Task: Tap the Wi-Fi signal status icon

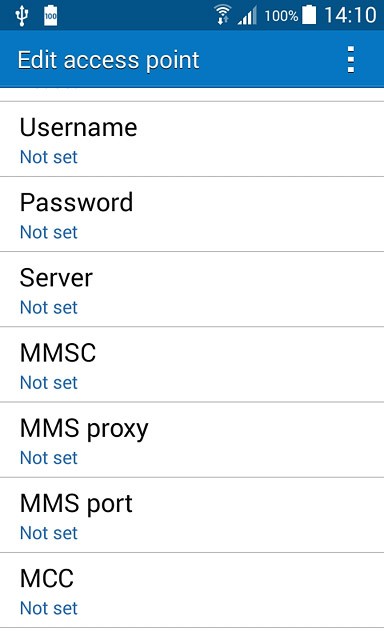Action: [x=222, y=16]
